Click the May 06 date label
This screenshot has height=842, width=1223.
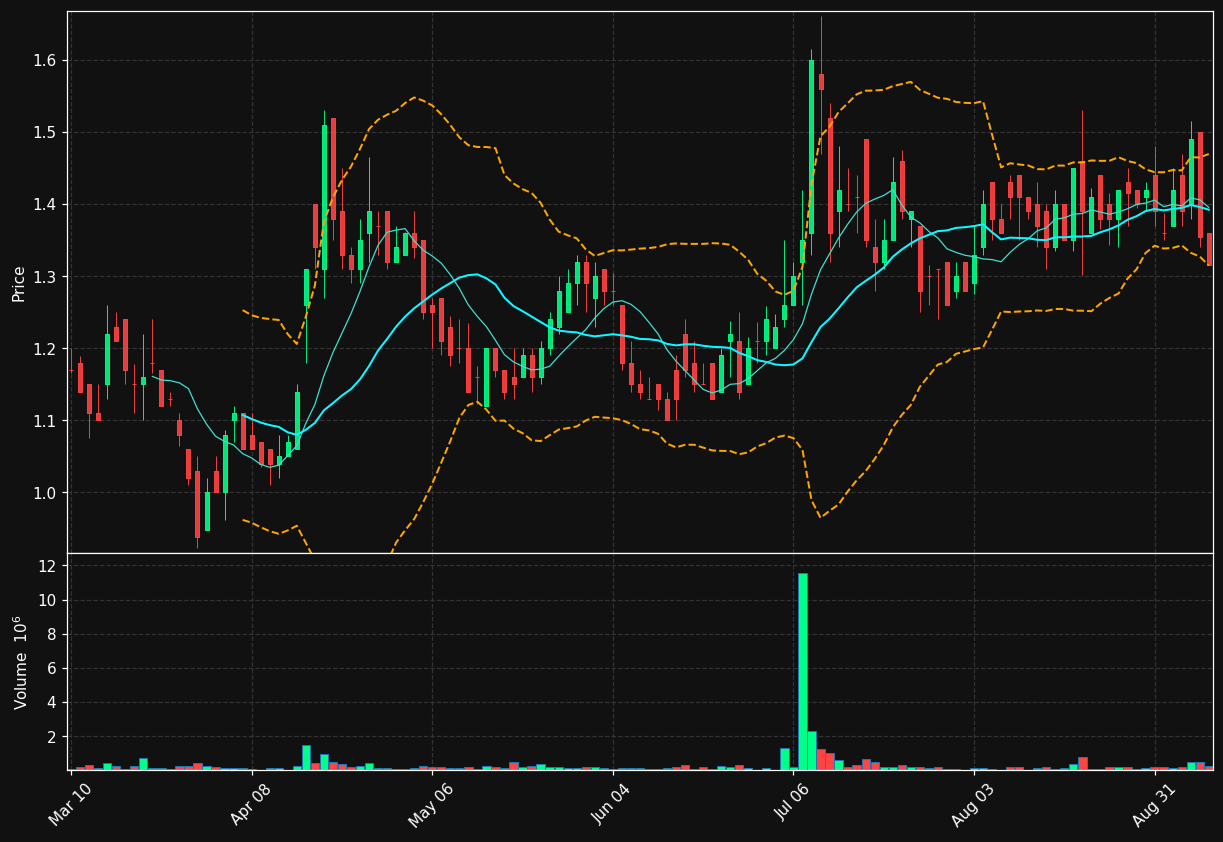pyautogui.click(x=431, y=804)
